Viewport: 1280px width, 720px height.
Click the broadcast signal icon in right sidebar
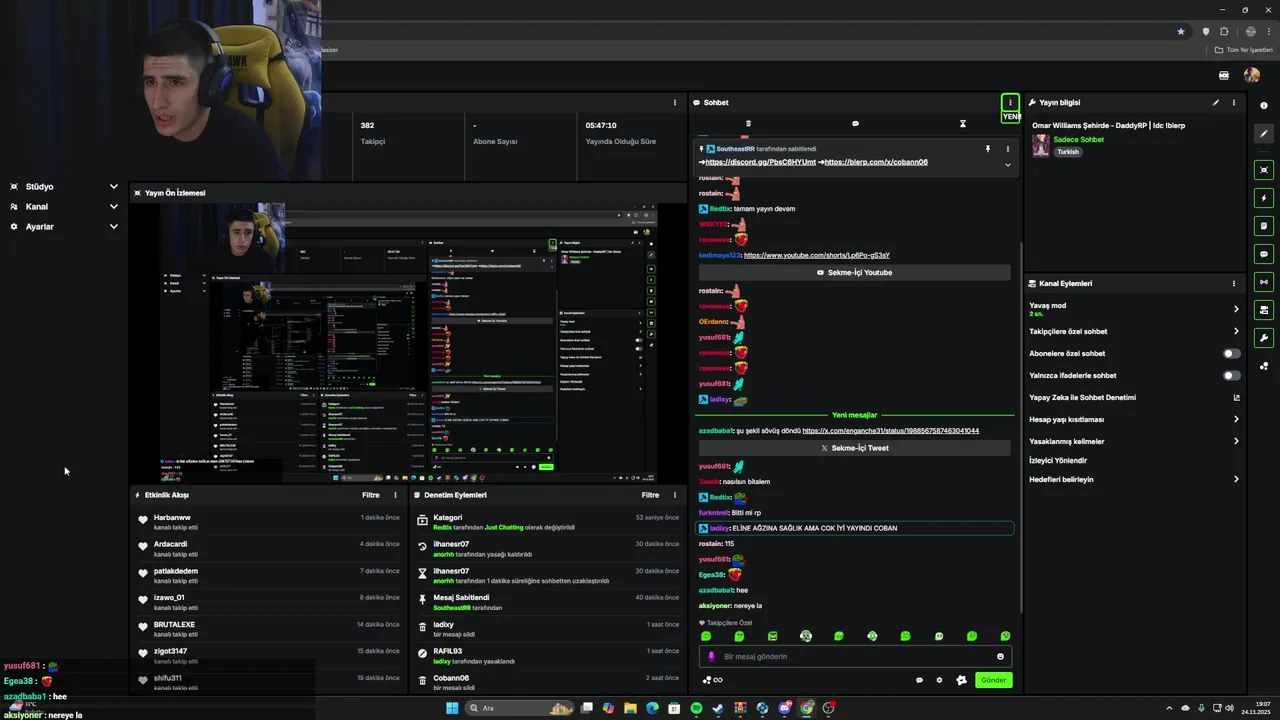pos(1264,282)
